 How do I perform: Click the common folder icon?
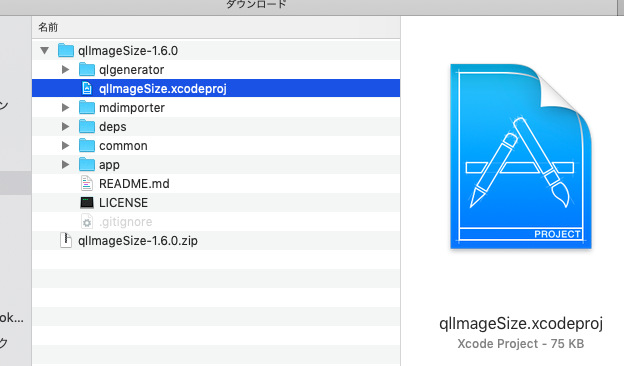(x=87, y=146)
